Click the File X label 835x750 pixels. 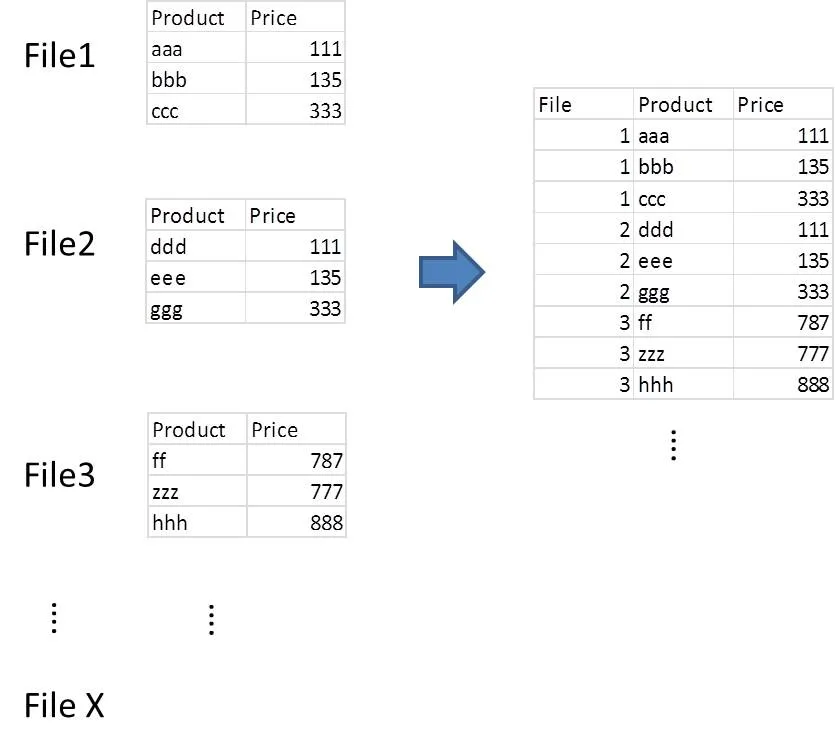point(64,705)
